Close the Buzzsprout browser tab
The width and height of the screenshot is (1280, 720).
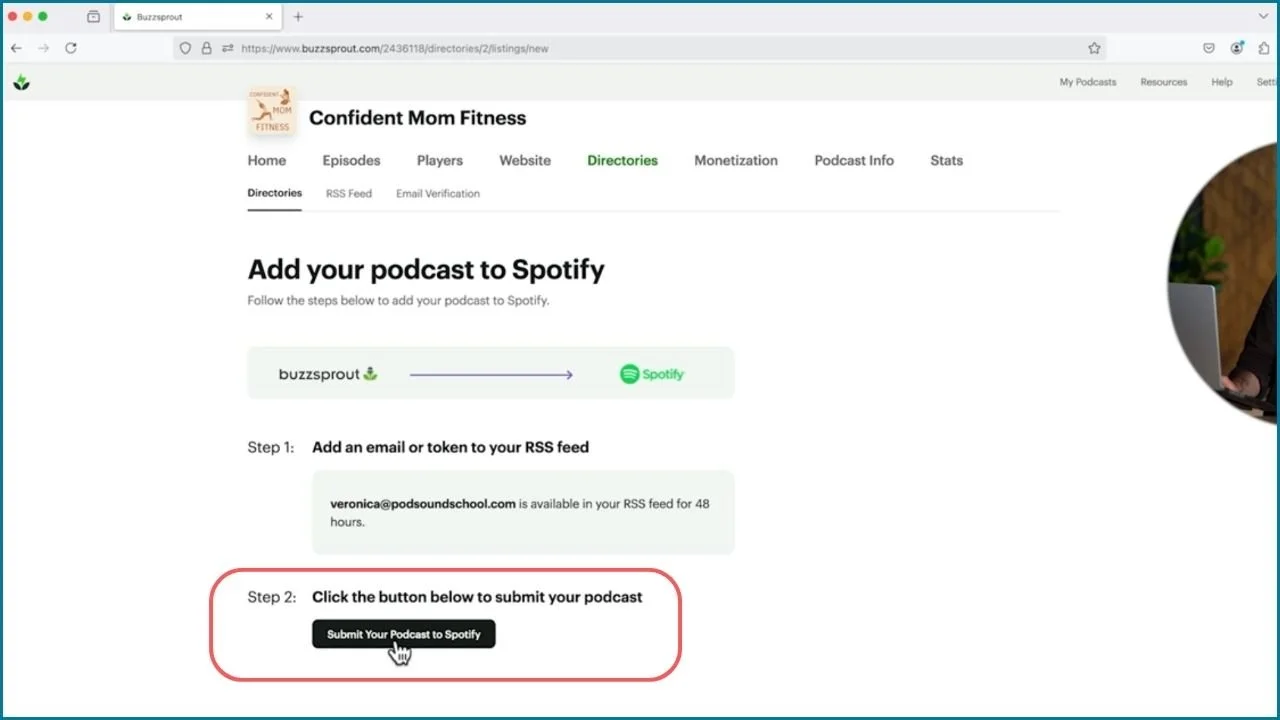(x=269, y=17)
